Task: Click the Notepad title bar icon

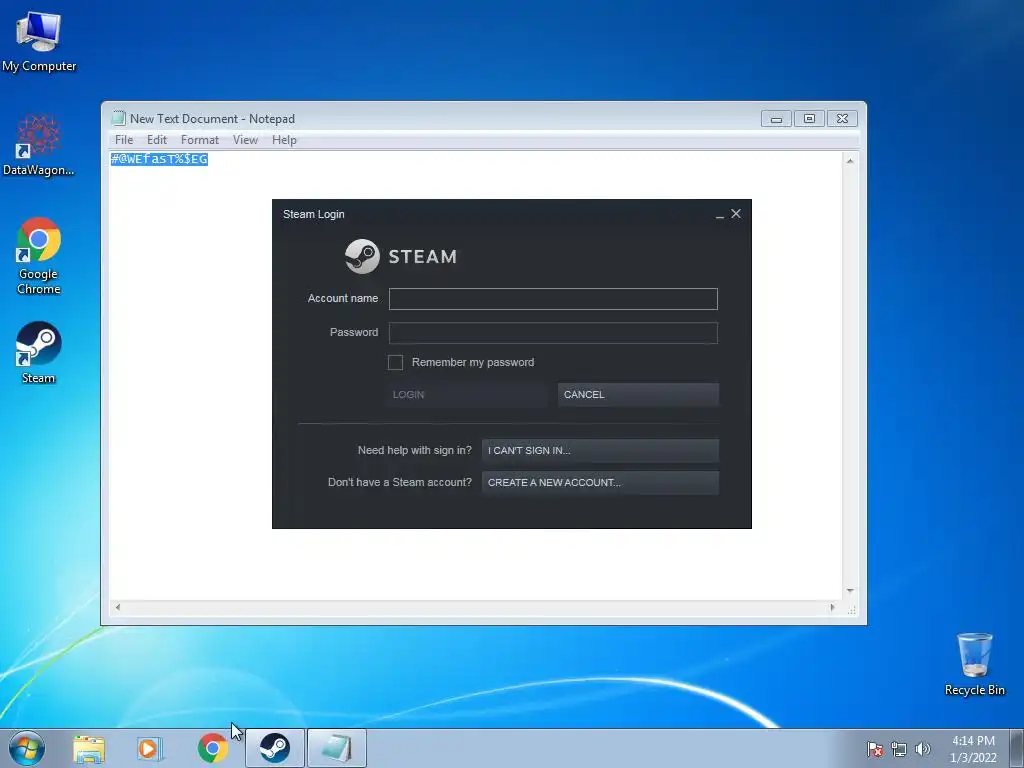Action: click(x=118, y=118)
